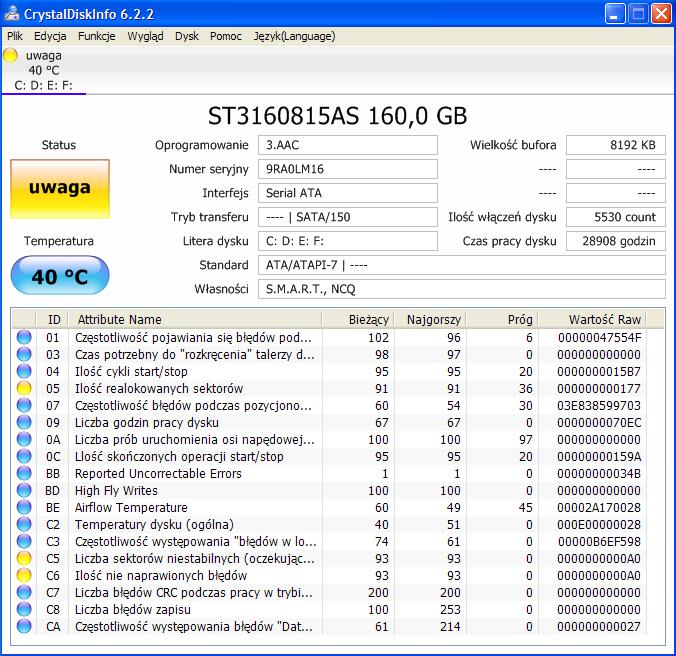Image resolution: width=676 pixels, height=656 pixels.
Task: Click the power-on count field 5530 count
Action: (x=616, y=217)
